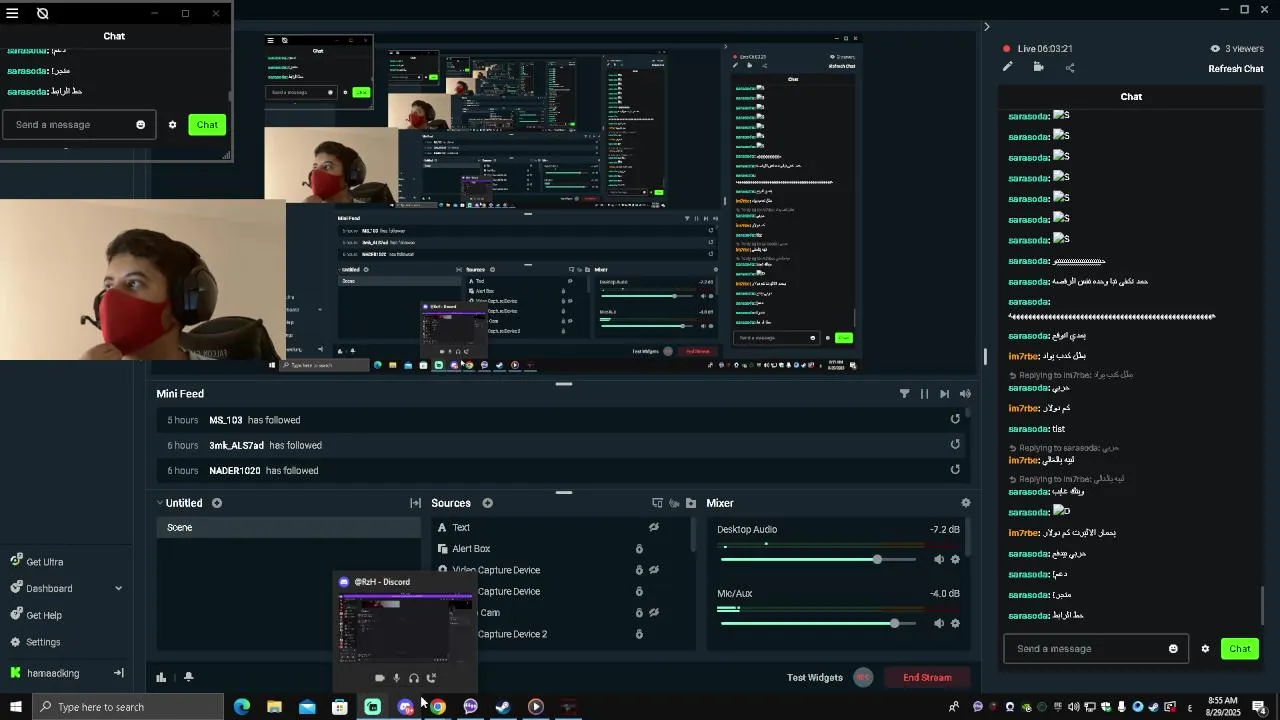Open the Desktop Audio source settings gear

(955, 559)
